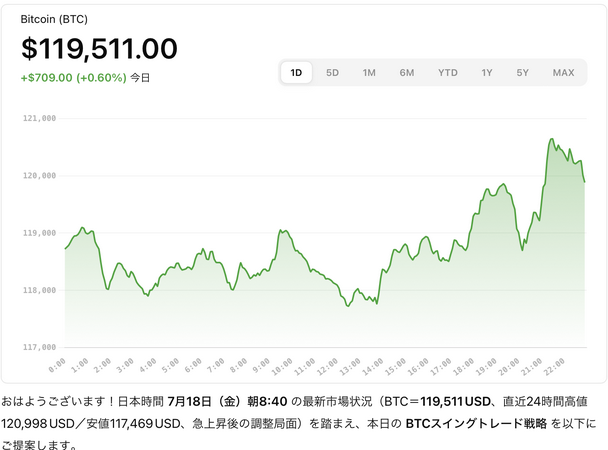The image size is (608, 450).
Task: Select the YTD range tab
Action: point(448,72)
